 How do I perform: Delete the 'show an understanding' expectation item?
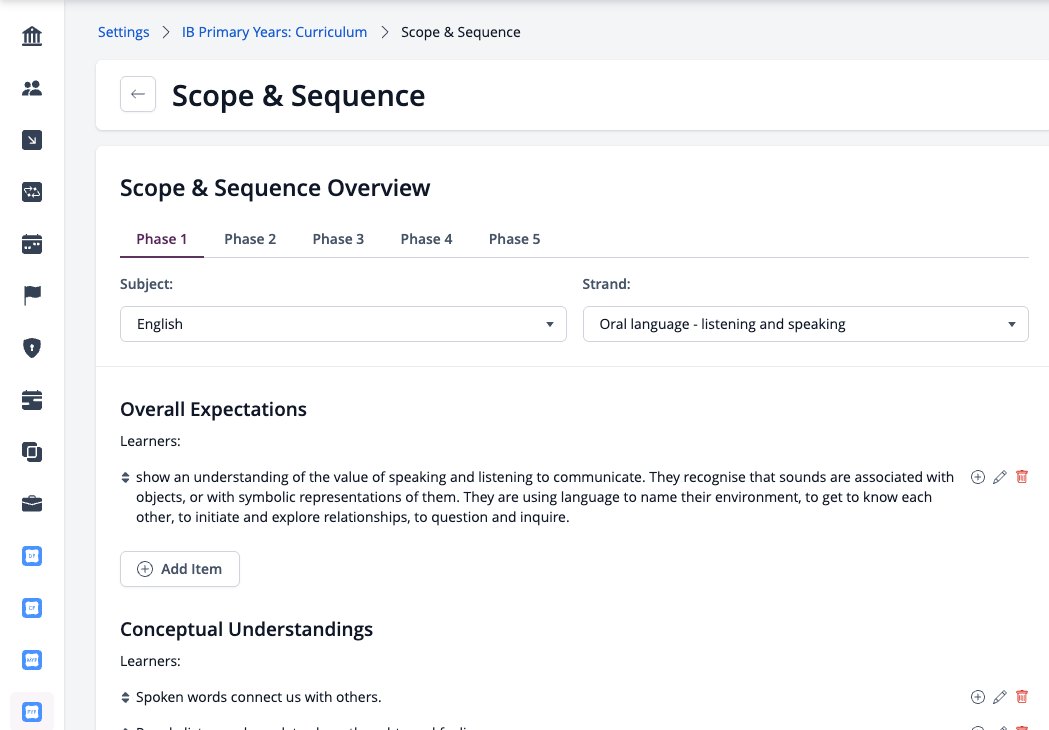tap(1022, 476)
